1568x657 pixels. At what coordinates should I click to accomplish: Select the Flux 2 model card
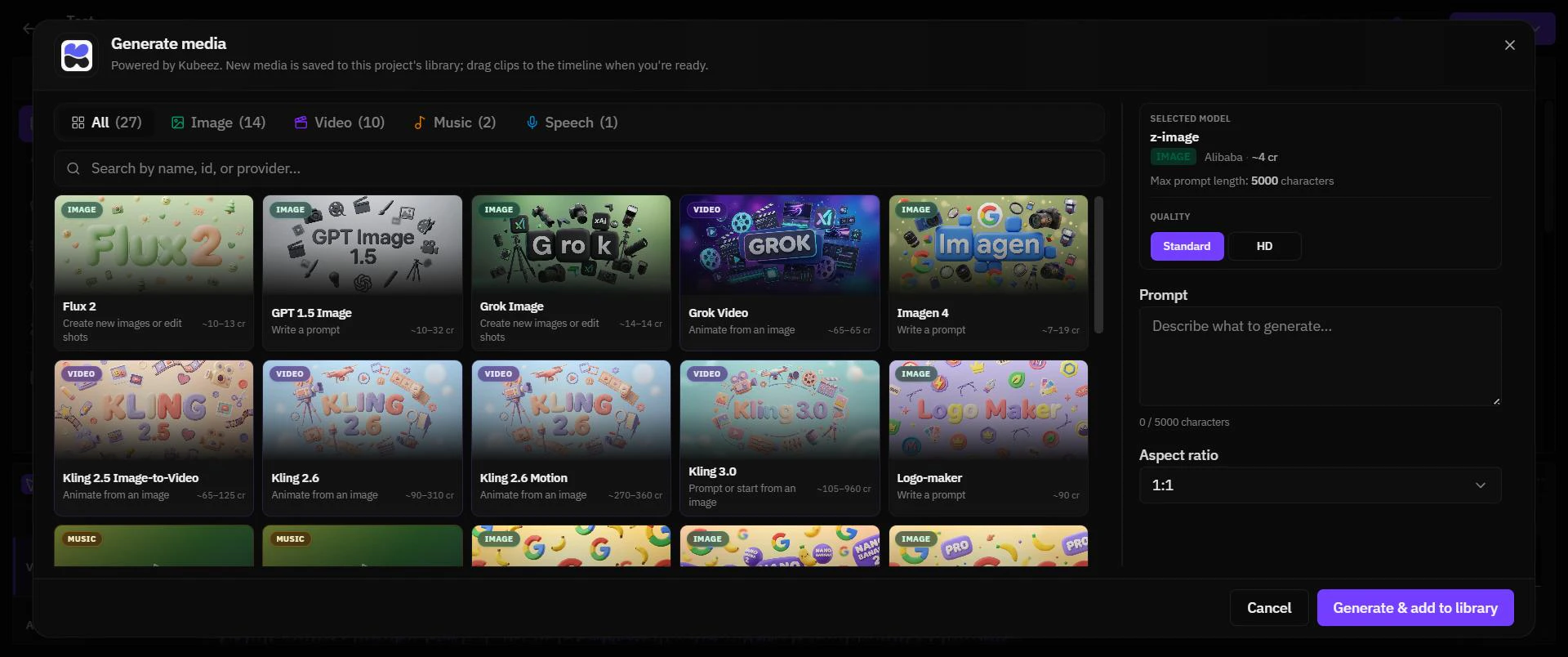click(154, 273)
